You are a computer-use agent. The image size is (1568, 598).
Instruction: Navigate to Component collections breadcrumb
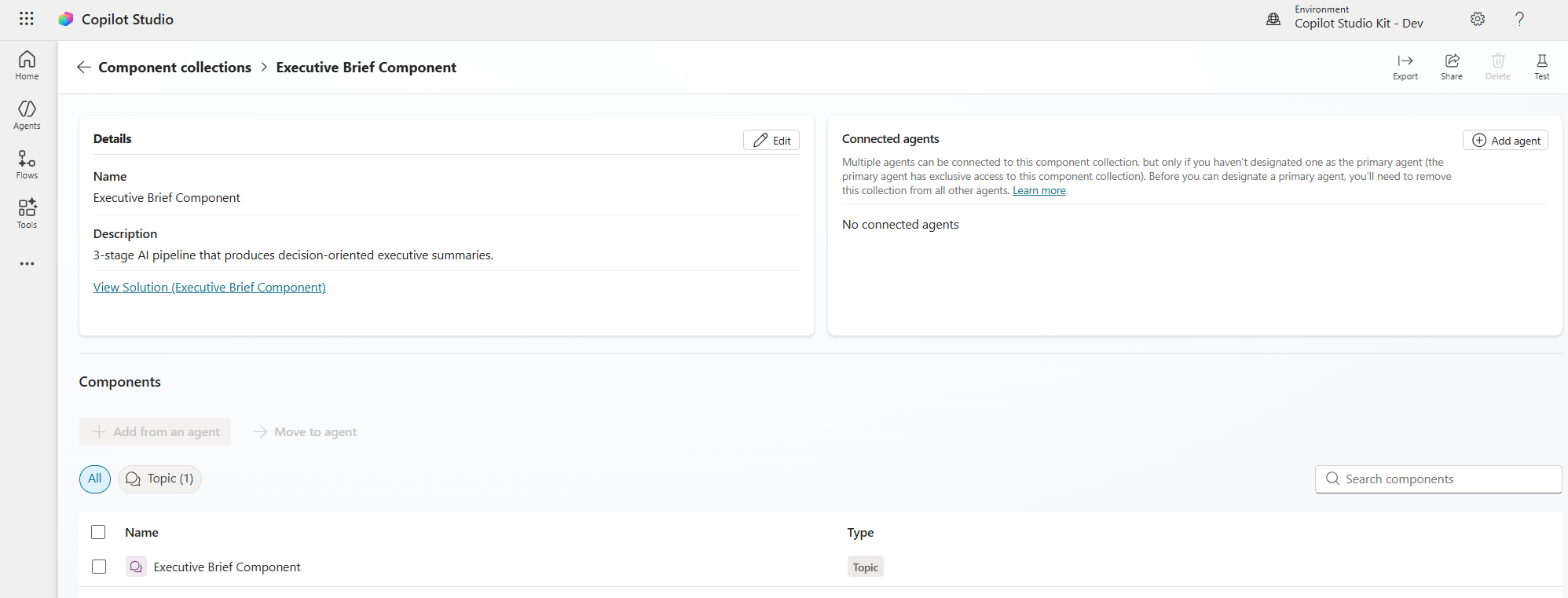click(x=175, y=68)
